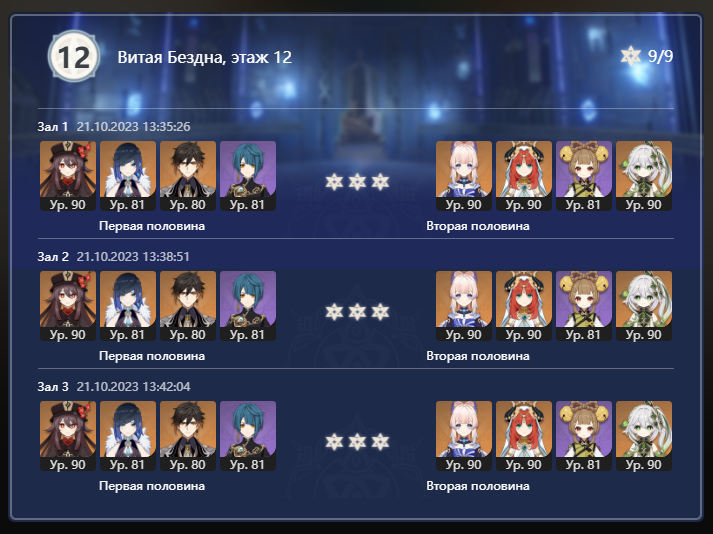Select Kokomi portrait in Зал 1 second half
This screenshot has width=713, height=534.
[x=464, y=176]
